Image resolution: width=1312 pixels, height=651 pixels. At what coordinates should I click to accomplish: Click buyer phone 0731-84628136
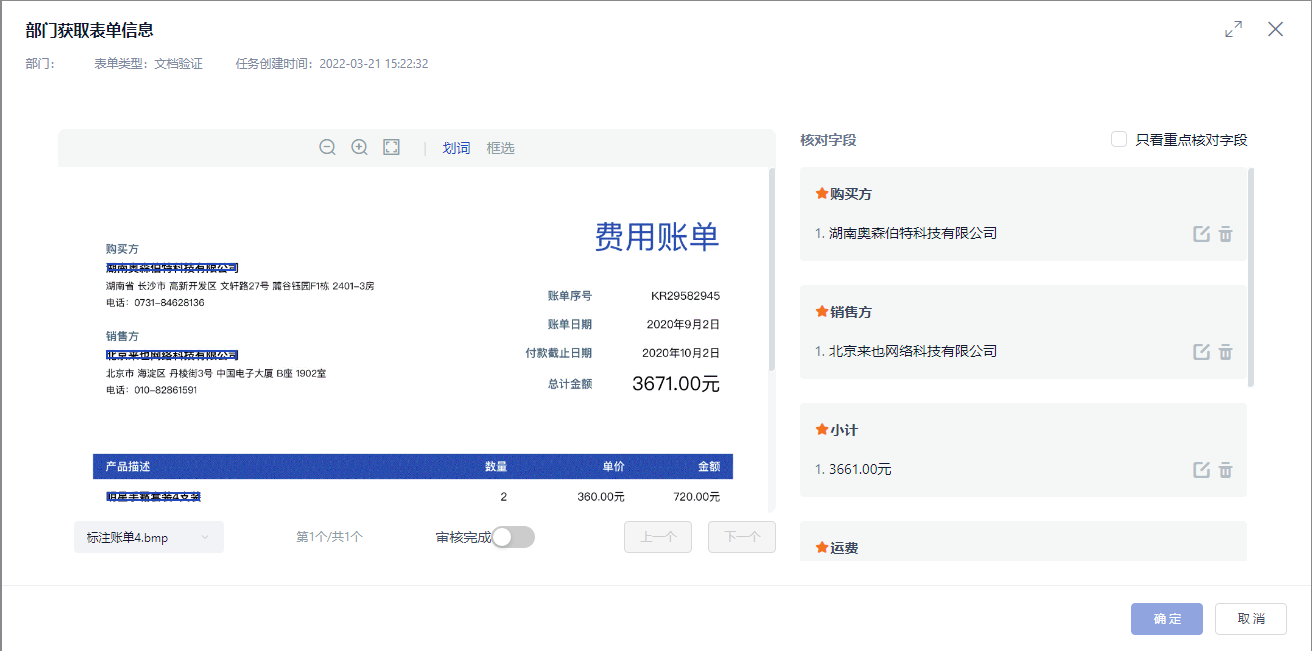pos(155,302)
